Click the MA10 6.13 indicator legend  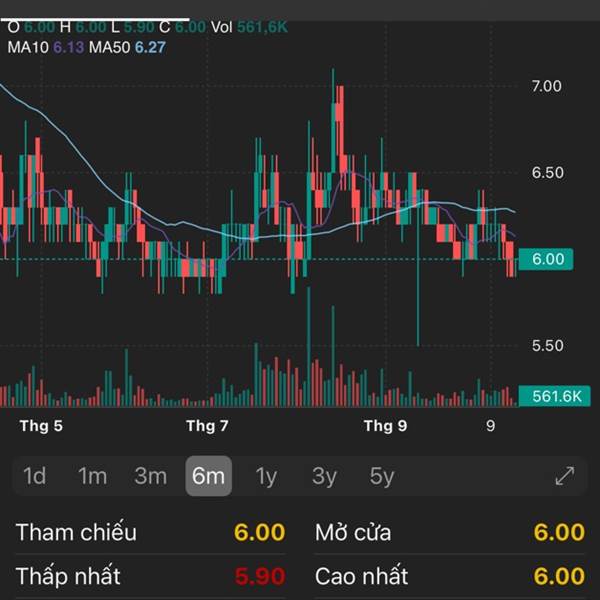46,47
